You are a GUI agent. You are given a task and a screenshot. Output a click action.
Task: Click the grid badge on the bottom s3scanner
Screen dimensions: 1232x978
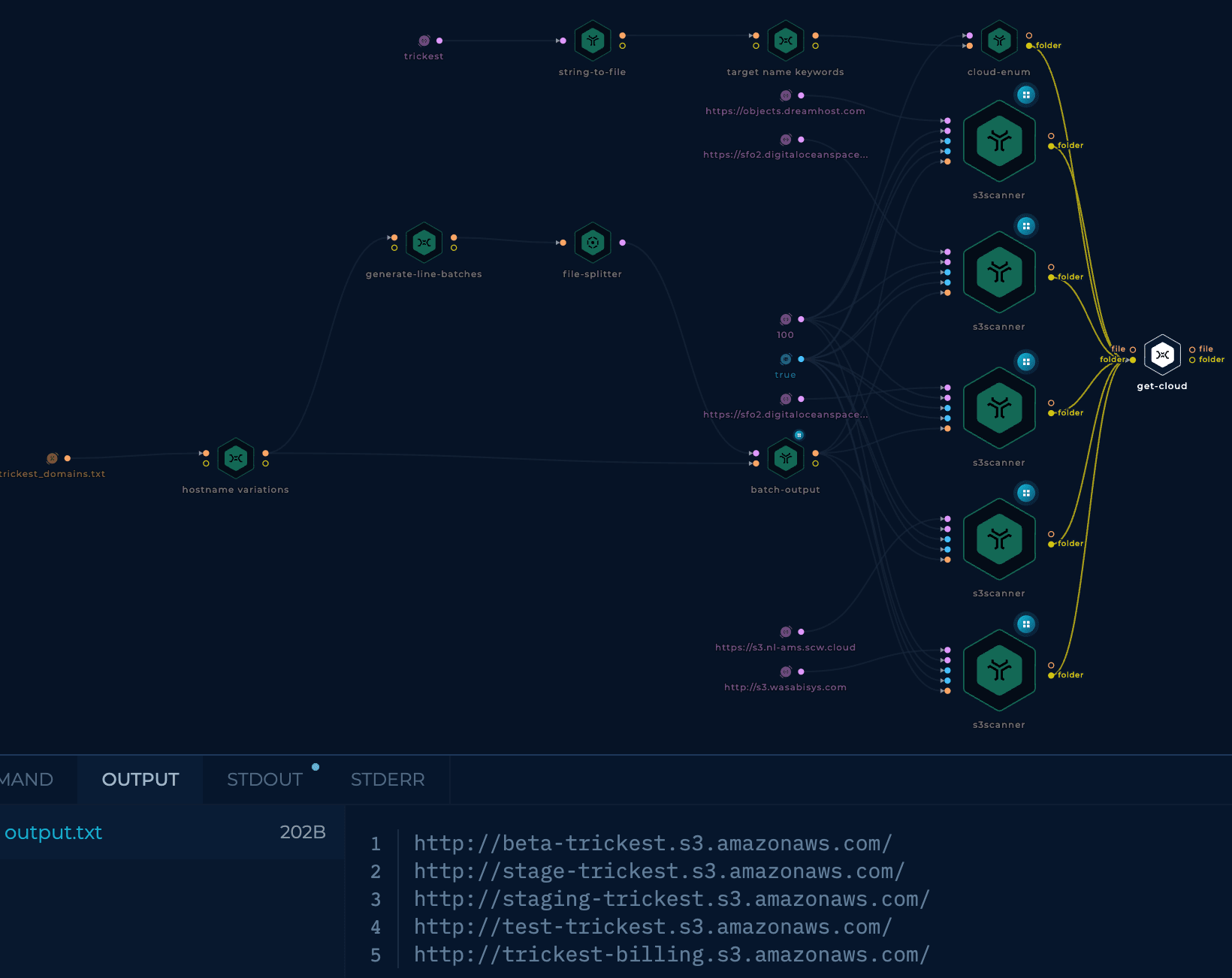[1026, 624]
